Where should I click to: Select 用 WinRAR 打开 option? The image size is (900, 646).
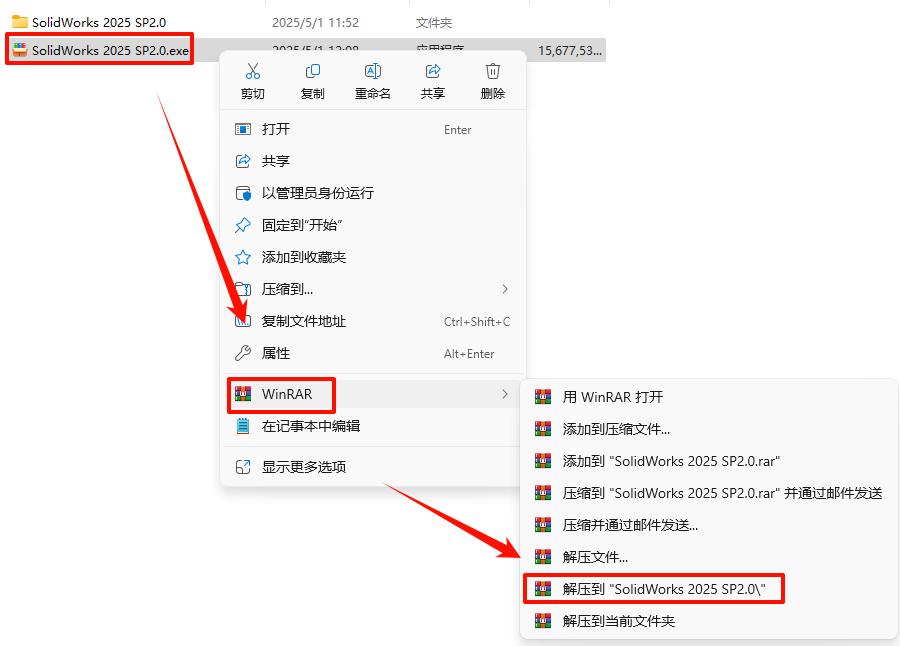pos(708,397)
